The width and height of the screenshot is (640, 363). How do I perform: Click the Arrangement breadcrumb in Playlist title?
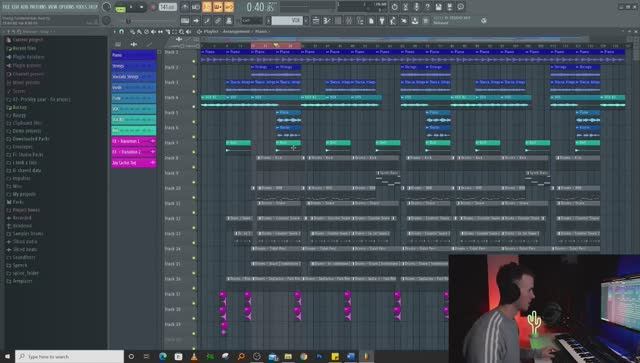coord(236,31)
